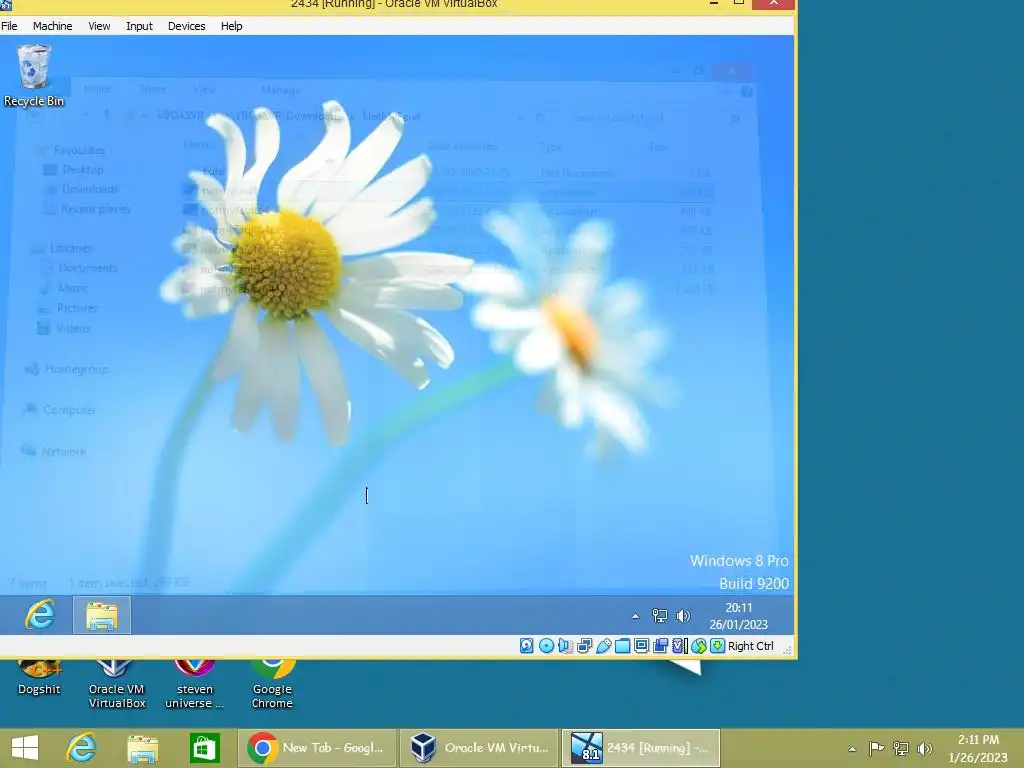Click host volume speaker icon
Image resolution: width=1024 pixels, height=768 pixels.
pos(925,748)
